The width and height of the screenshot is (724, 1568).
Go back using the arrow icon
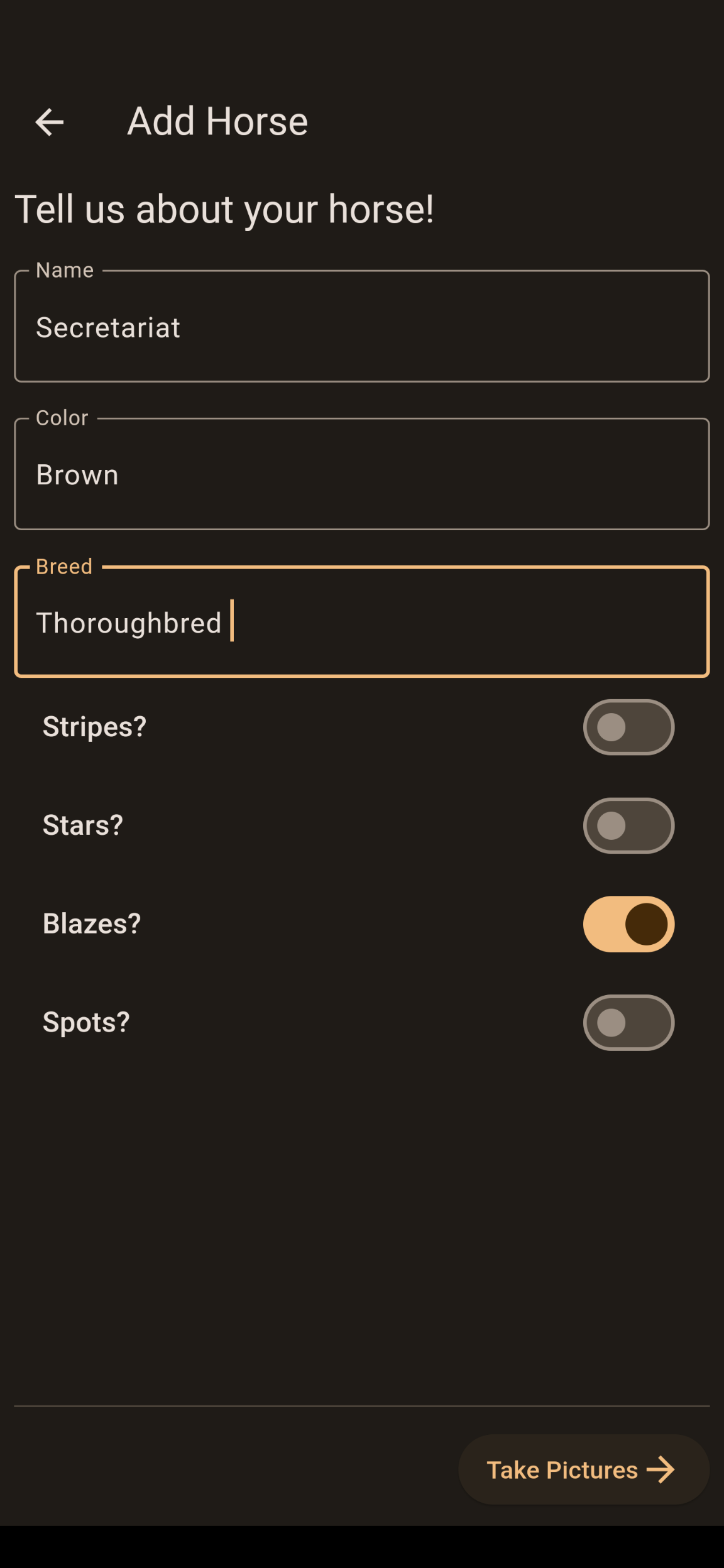point(50,122)
